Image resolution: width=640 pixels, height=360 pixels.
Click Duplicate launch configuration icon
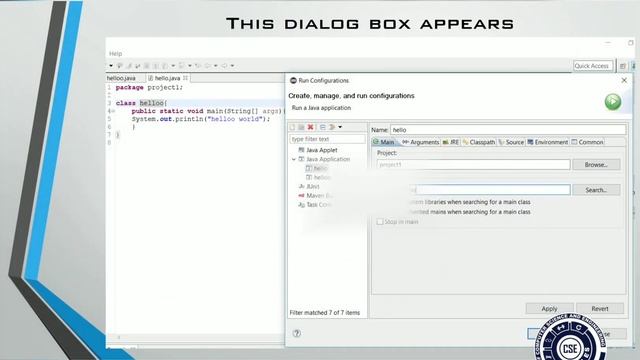pyautogui.click(x=301, y=127)
